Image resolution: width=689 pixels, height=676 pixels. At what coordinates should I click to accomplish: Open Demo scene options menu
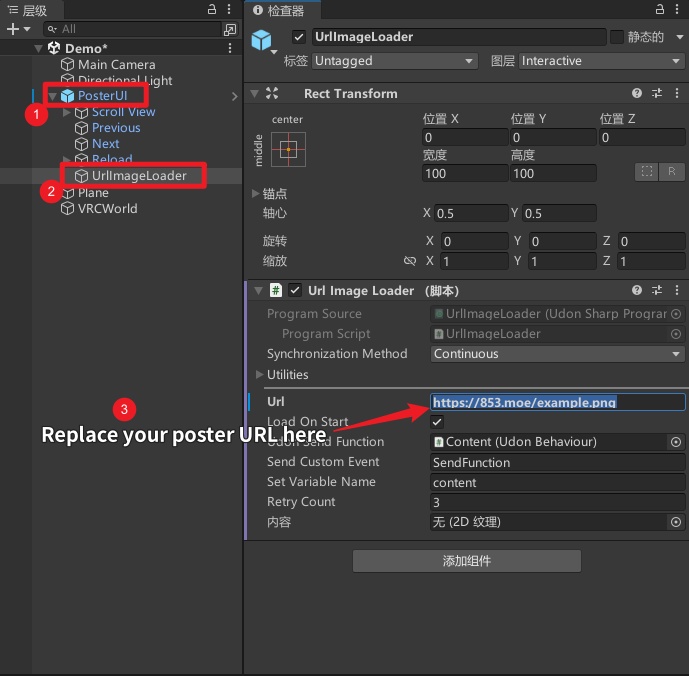230,48
